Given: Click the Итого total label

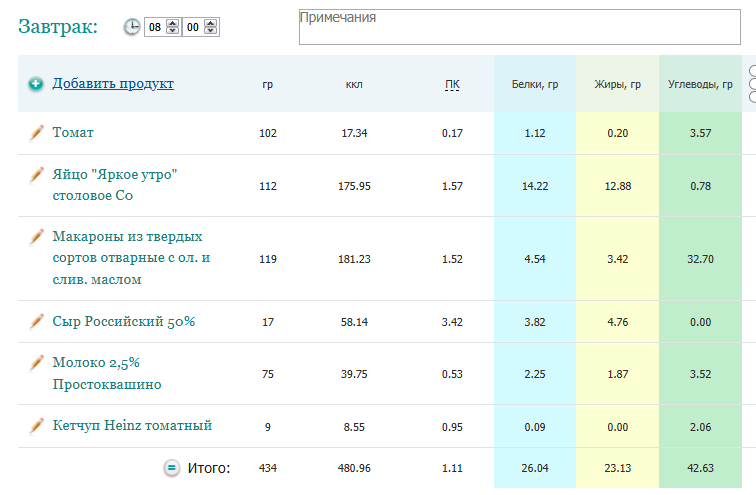Looking at the screenshot, I should click(x=209, y=468).
